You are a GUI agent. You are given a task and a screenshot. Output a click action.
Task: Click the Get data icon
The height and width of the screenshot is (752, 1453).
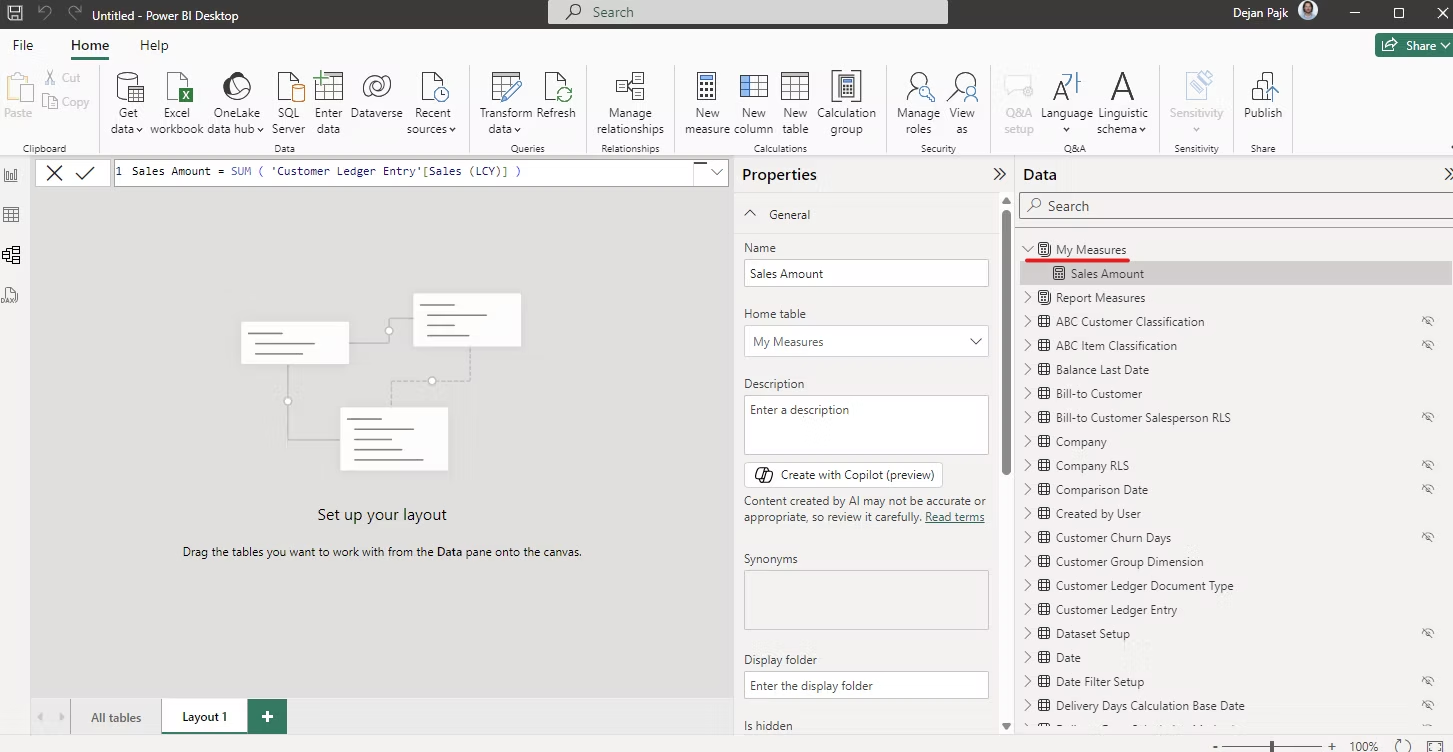[129, 88]
